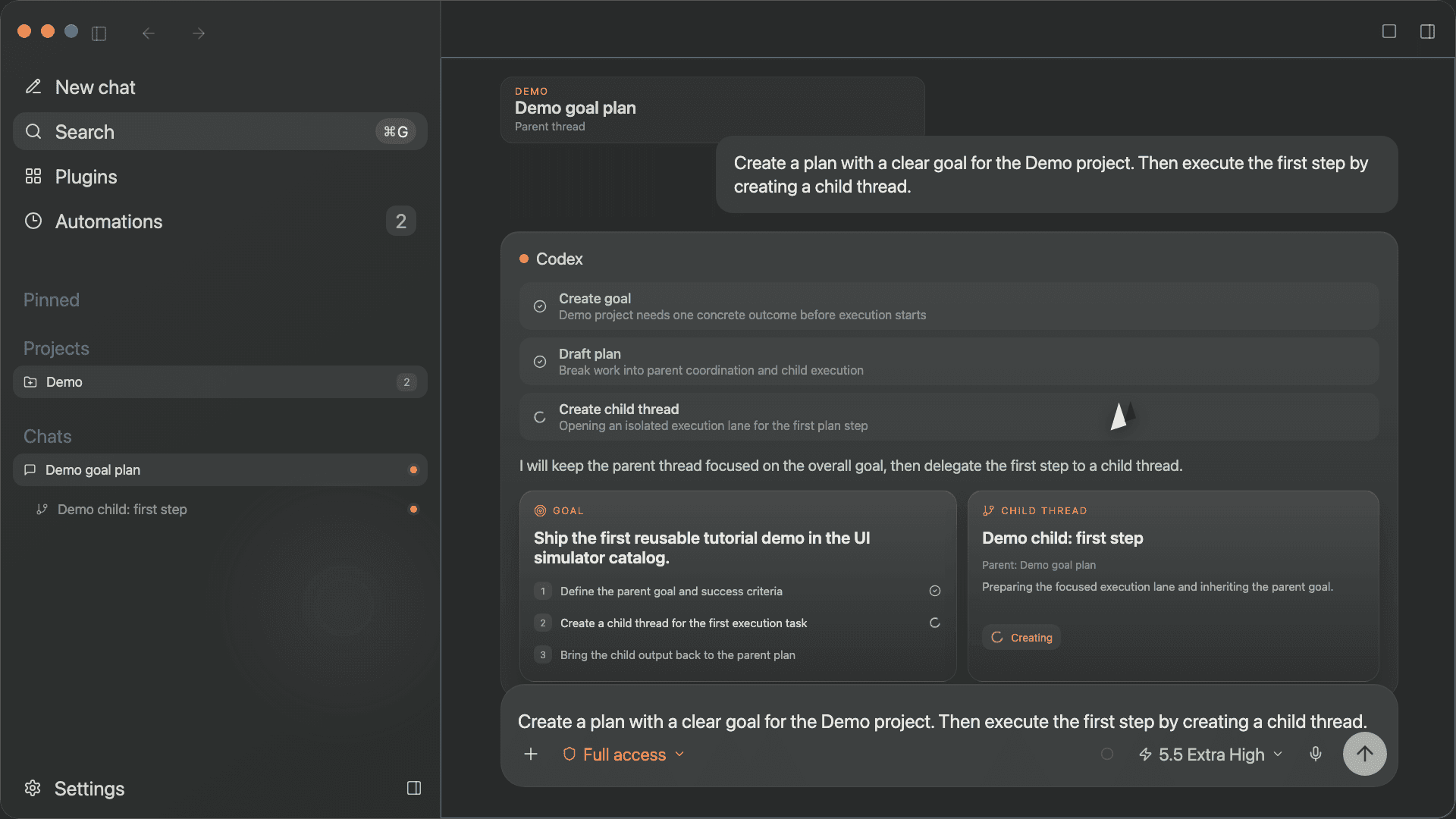Select step 1 Define the parent goal
Viewport: 1456px width, 819px height.
point(737,591)
